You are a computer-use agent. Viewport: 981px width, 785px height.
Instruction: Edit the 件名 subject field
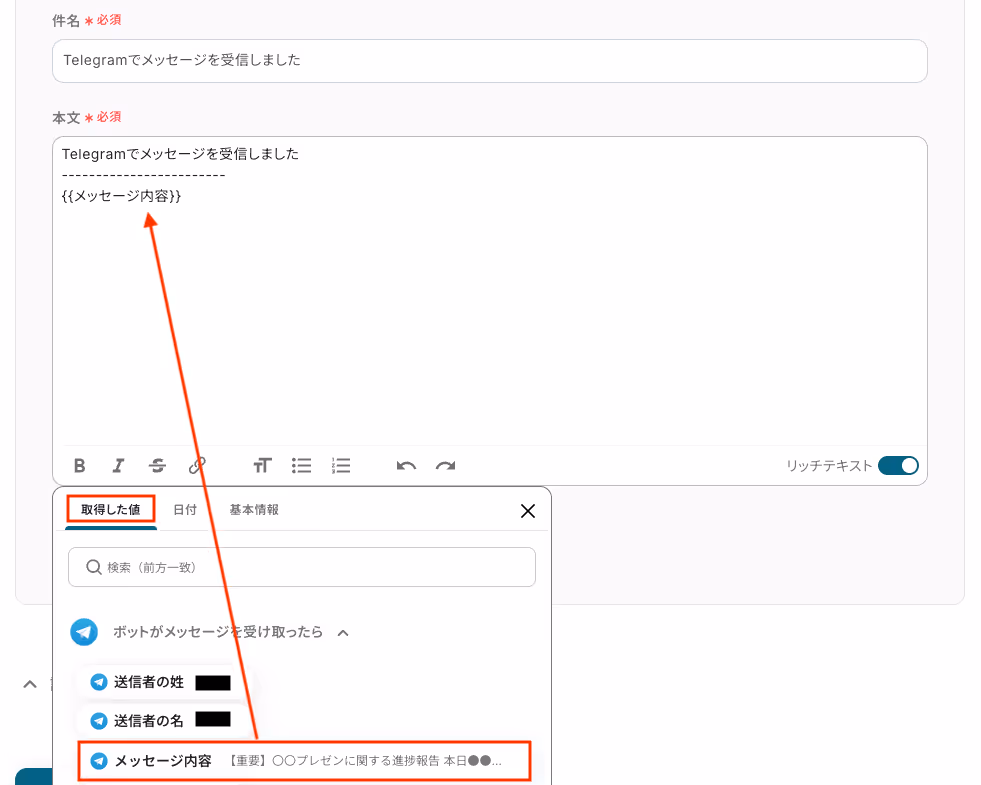click(489, 61)
